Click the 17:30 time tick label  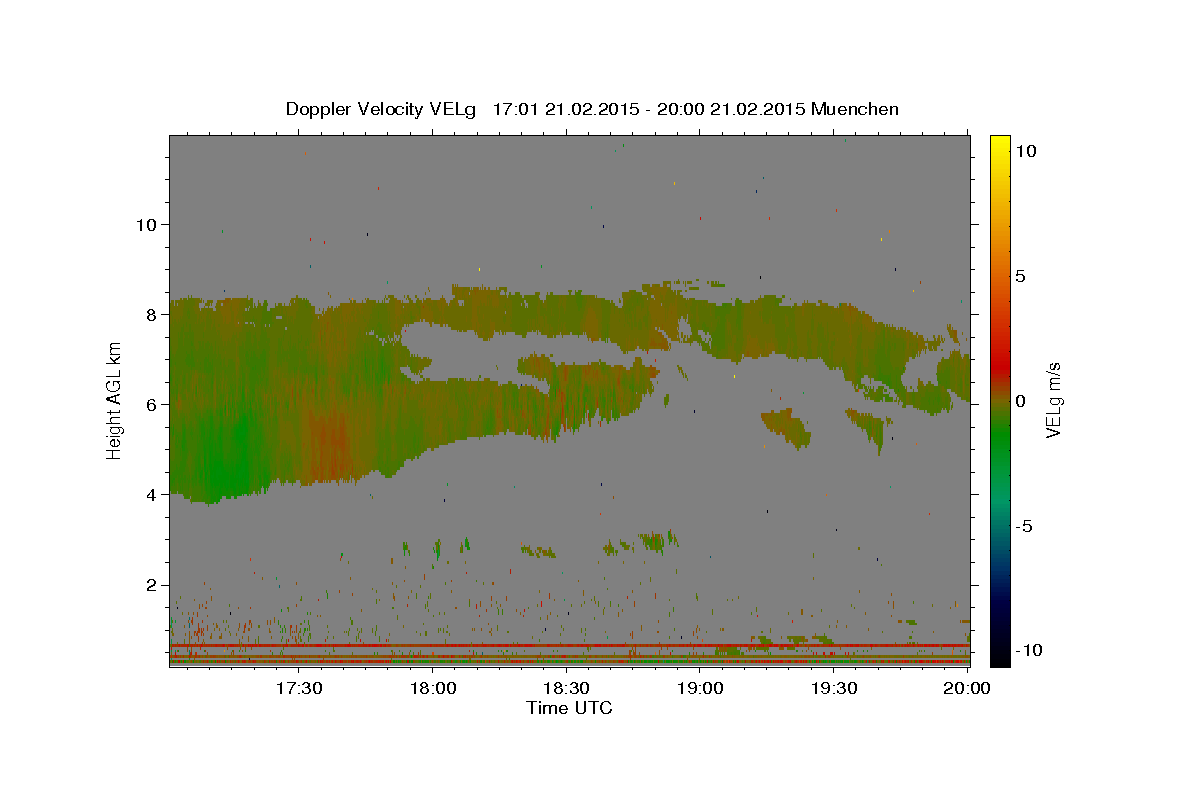[x=299, y=688]
